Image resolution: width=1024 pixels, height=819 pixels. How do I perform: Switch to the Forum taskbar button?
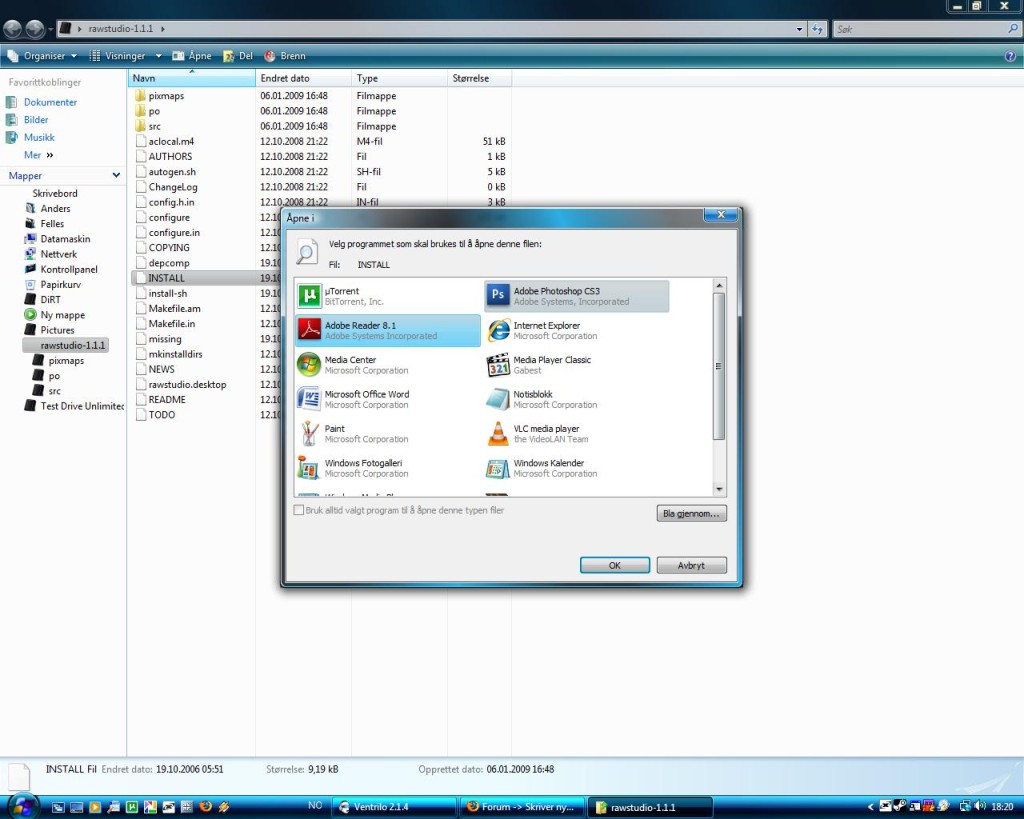tap(521, 807)
